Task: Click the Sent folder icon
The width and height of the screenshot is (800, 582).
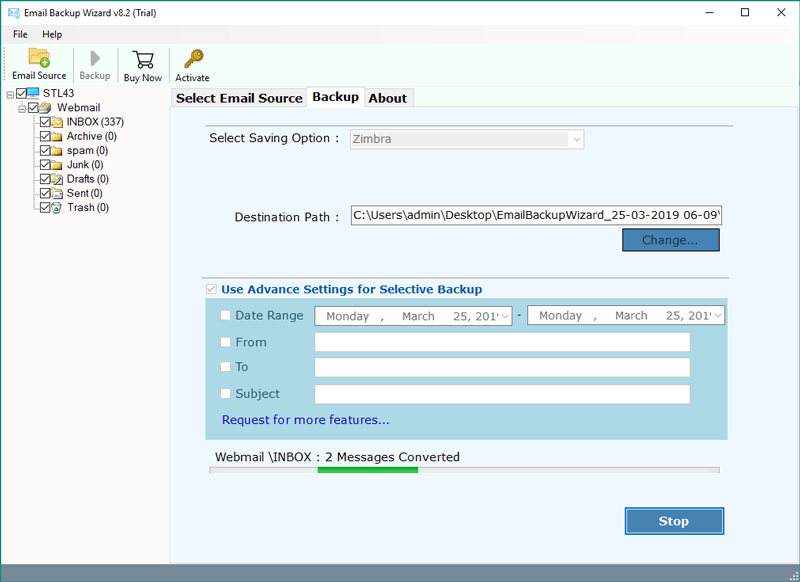Action: [x=57, y=194]
